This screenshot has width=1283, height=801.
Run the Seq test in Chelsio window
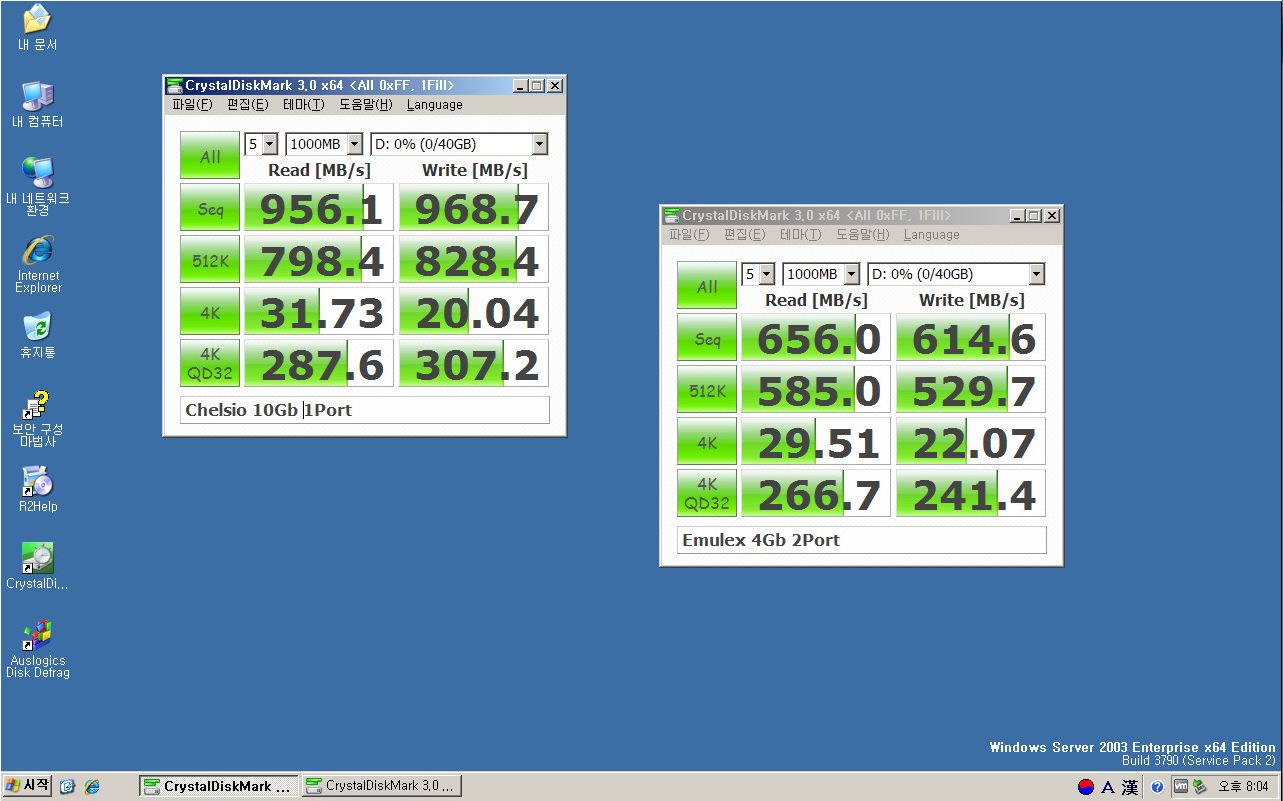tap(210, 209)
